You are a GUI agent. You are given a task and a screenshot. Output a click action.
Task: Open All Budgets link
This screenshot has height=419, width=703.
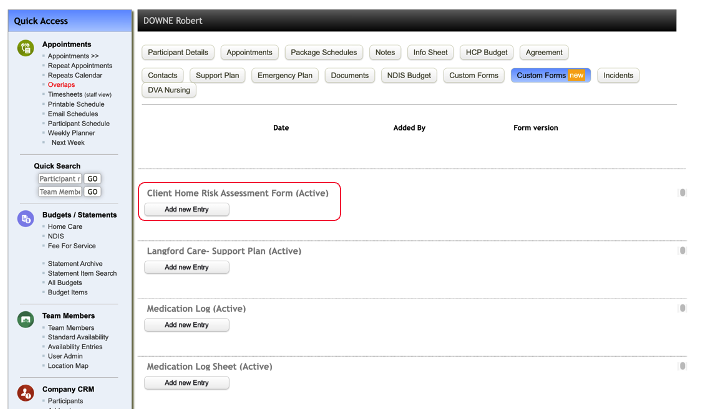tap(65, 283)
